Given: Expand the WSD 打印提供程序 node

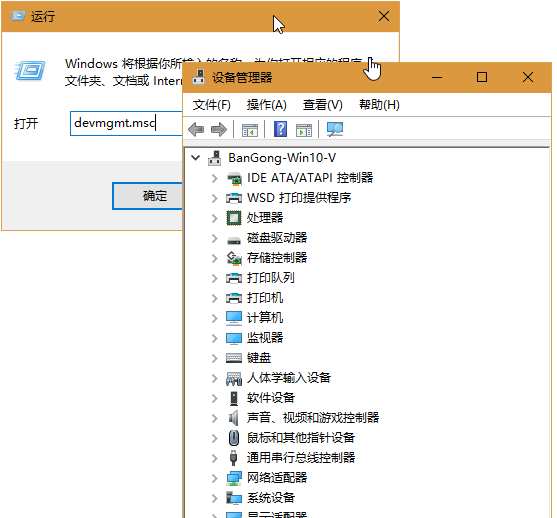Looking at the screenshot, I should click(x=215, y=198).
